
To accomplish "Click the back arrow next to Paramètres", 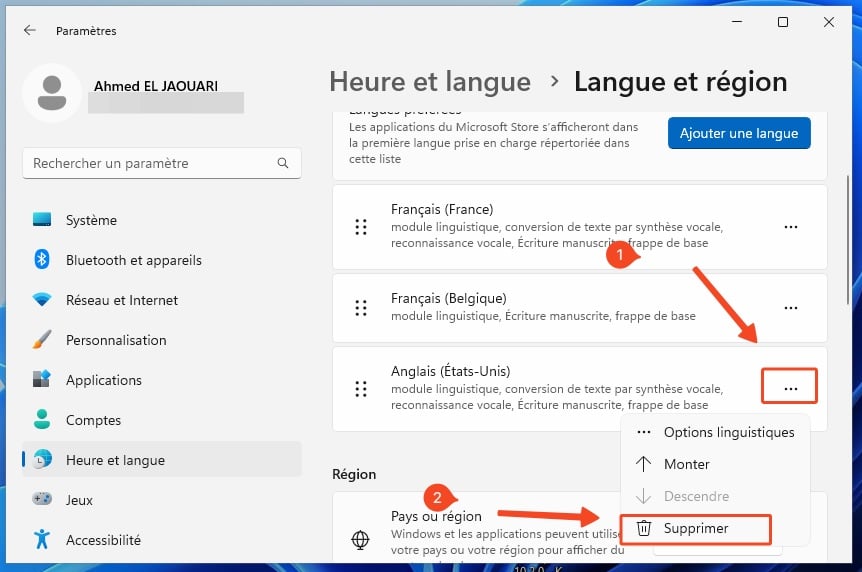I will click(30, 30).
